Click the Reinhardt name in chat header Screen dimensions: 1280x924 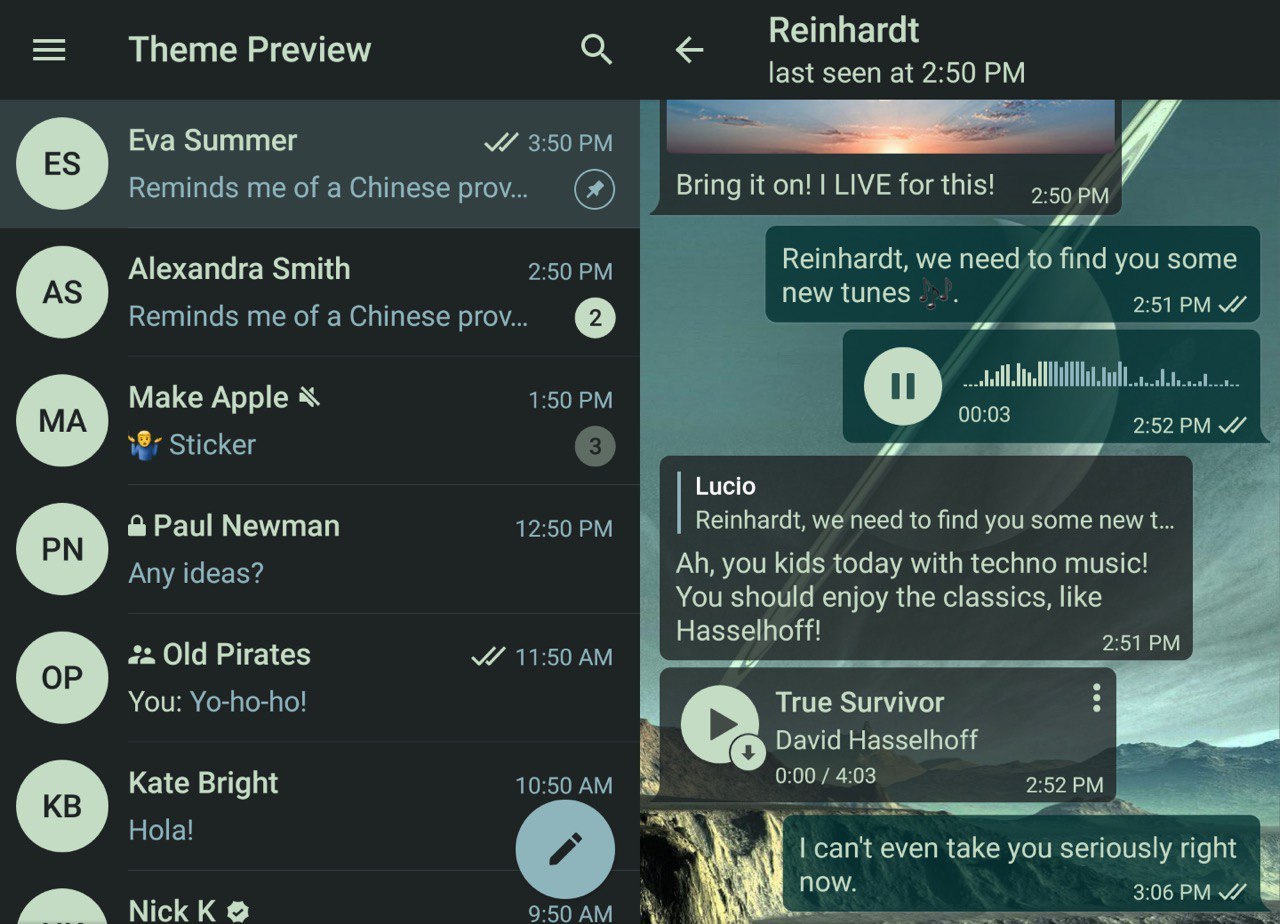843,30
